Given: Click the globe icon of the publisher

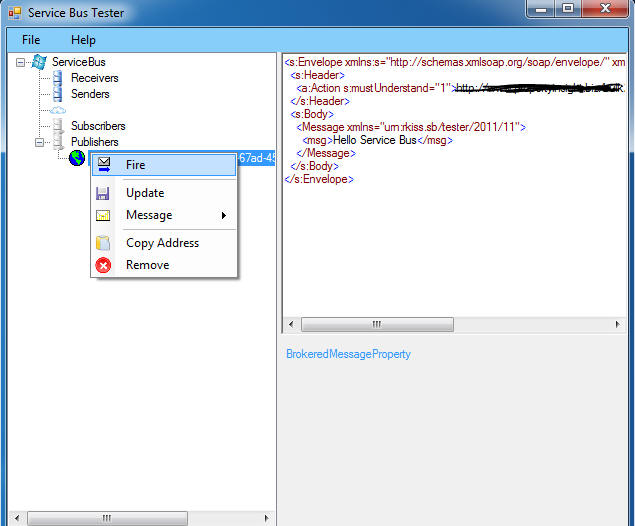Looking at the screenshot, I should pos(77,158).
